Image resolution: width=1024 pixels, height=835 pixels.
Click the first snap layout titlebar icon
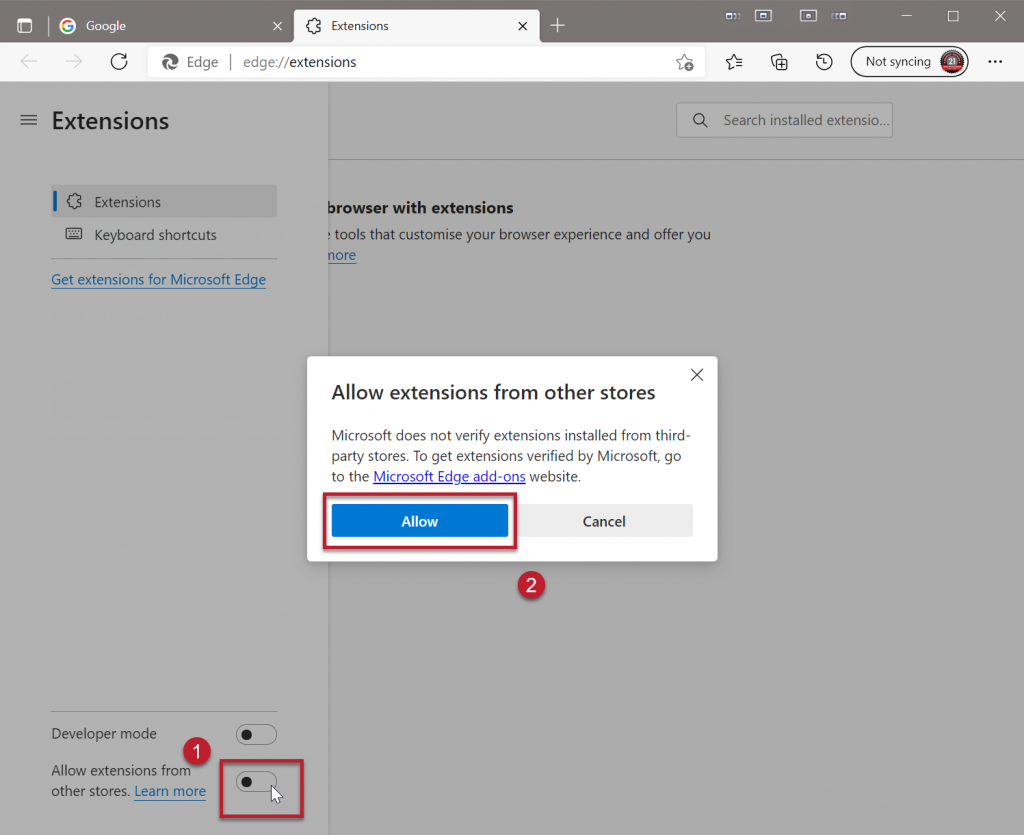point(733,16)
